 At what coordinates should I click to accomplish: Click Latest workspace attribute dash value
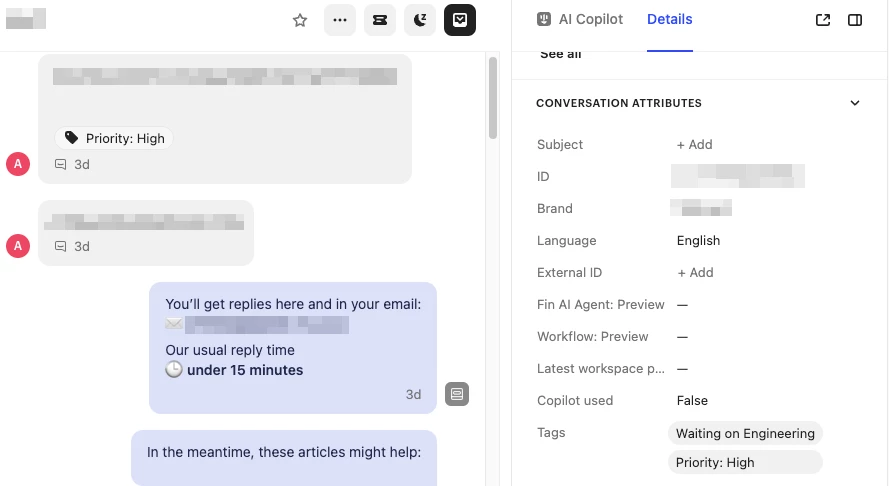point(683,369)
